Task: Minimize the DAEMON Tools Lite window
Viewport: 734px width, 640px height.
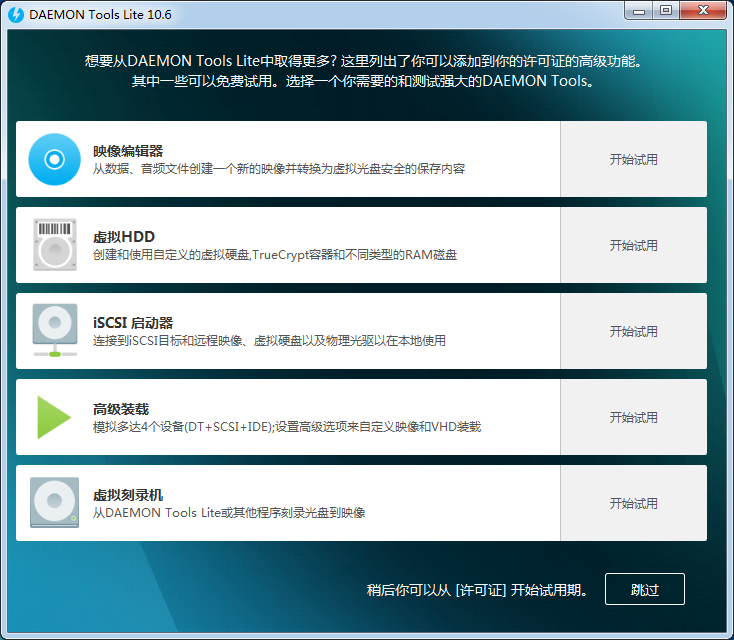Action: click(x=641, y=11)
